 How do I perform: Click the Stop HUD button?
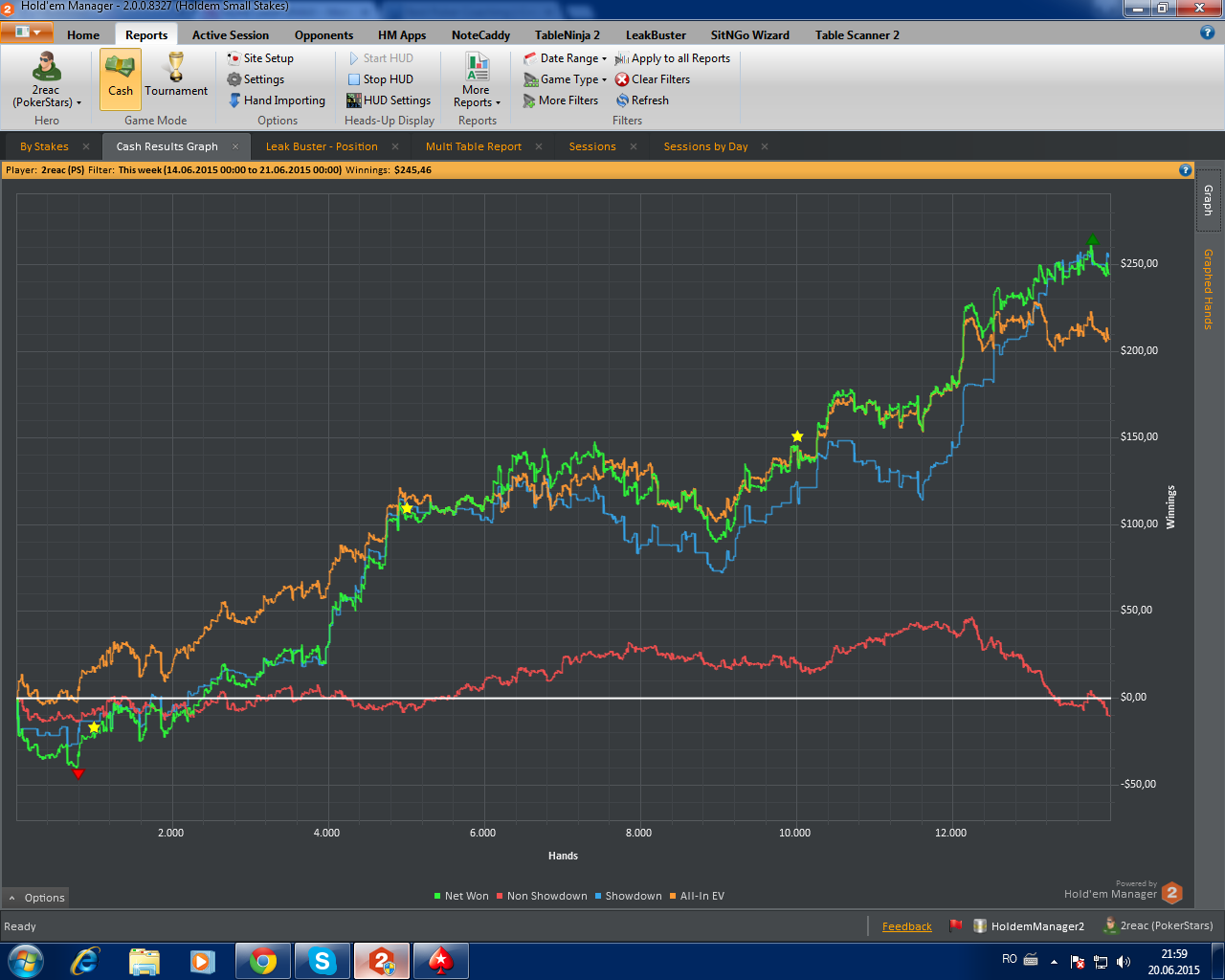(380, 79)
